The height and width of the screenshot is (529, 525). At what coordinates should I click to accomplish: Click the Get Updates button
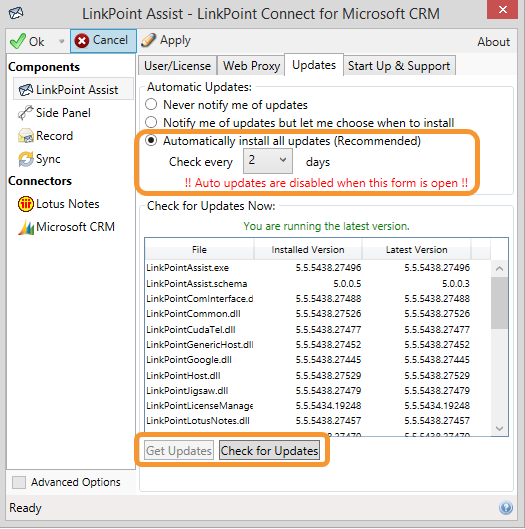pyautogui.click(x=179, y=450)
